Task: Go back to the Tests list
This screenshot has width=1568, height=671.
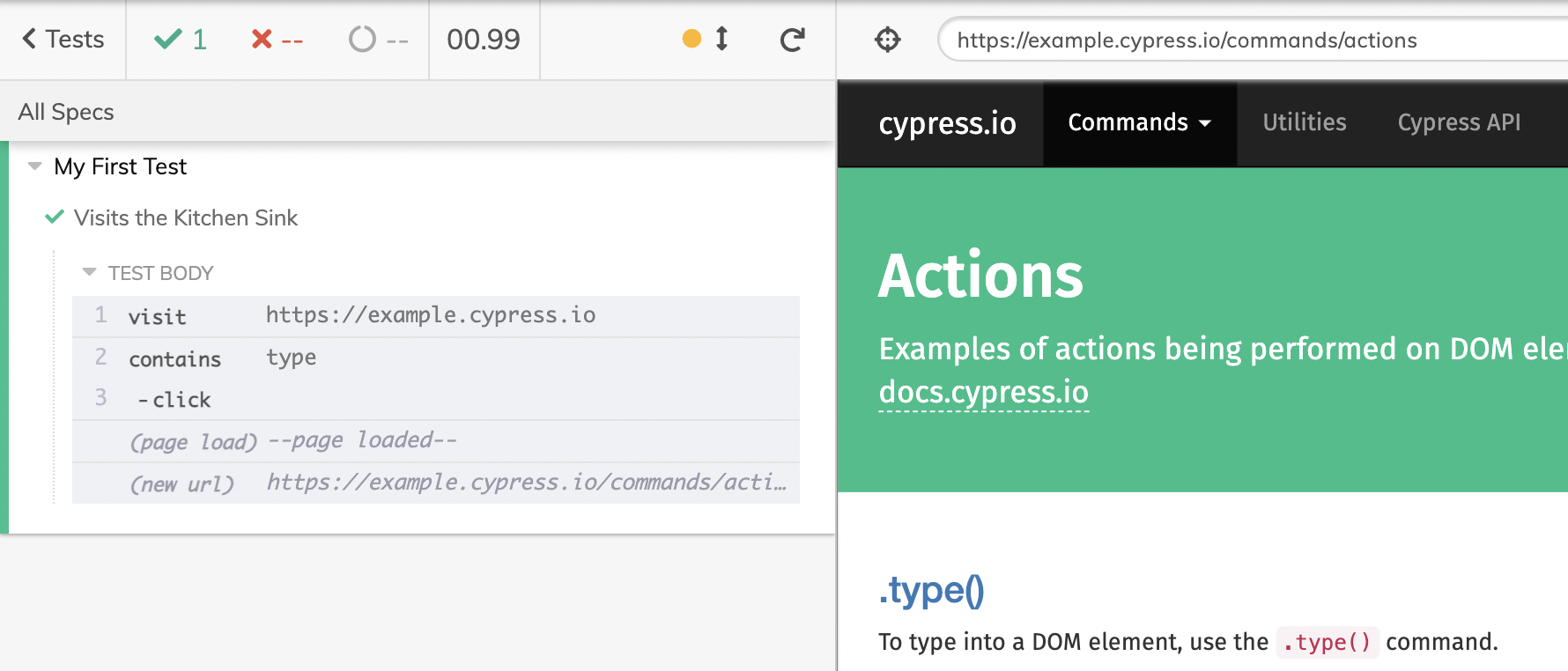Action: (x=63, y=40)
